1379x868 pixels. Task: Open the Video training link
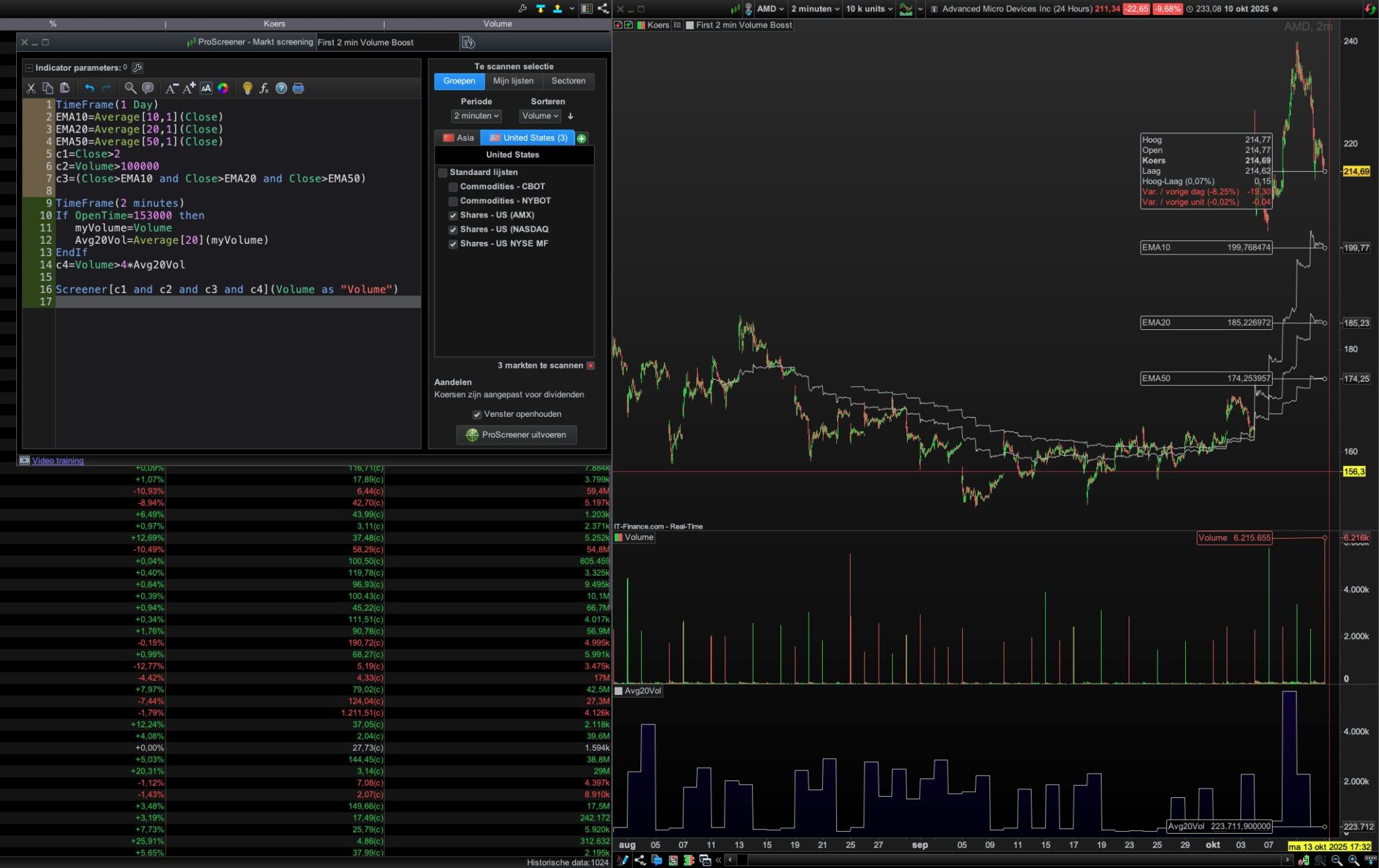click(58, 461)
